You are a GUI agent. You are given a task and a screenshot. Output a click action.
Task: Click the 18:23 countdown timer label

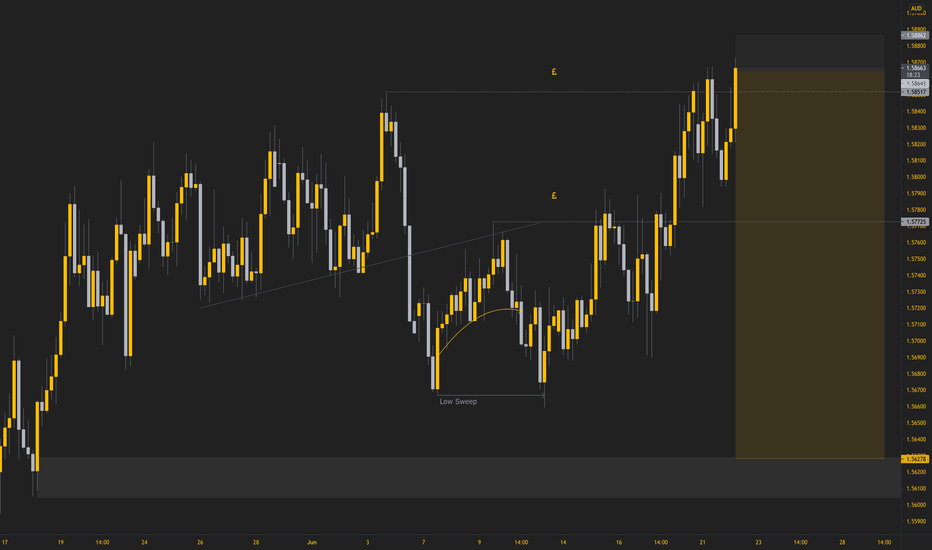tap(914, 75)
